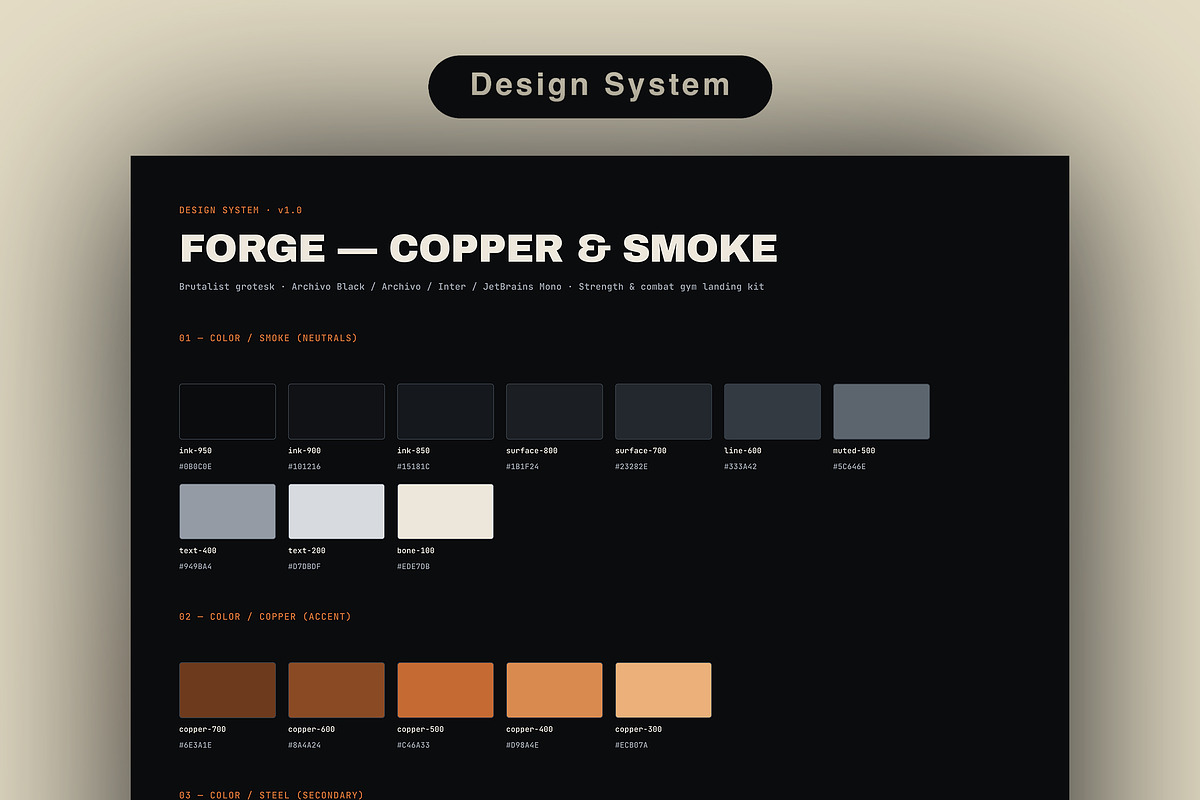Select the text-400 swatch
The image size is (1200, 800).
(227, 511)
